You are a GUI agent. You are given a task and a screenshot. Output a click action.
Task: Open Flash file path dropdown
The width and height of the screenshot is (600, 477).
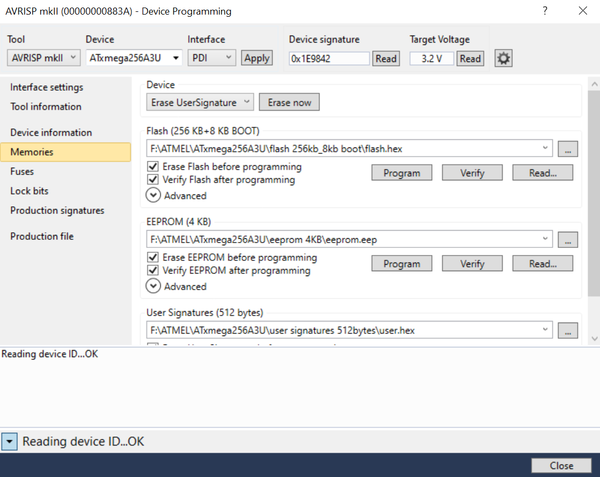coord(545,148)
